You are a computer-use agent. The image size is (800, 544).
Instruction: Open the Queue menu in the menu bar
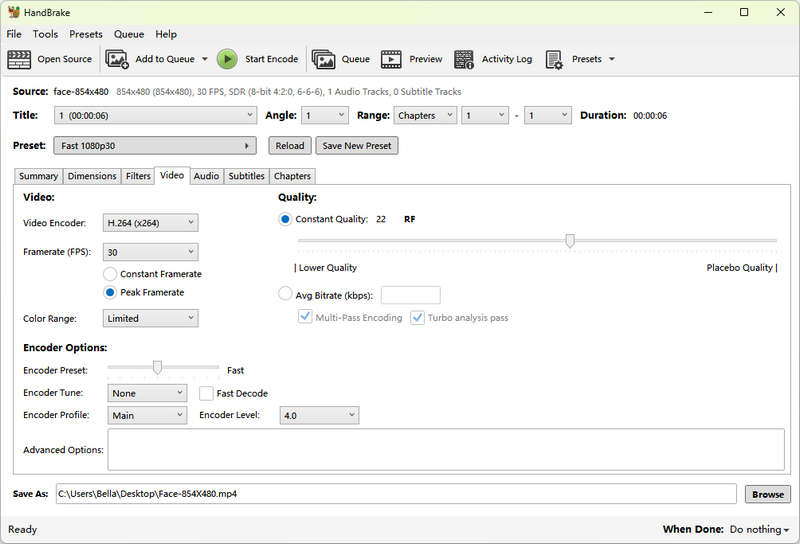[x=129, y=34]
